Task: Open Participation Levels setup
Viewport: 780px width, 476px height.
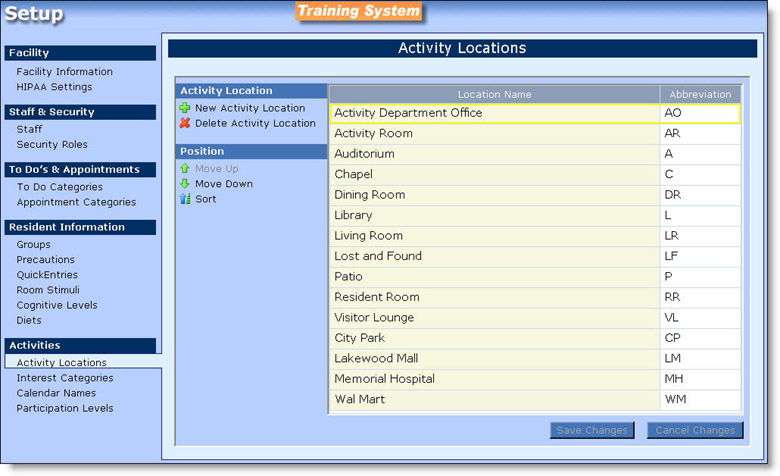Action: point(65,408)
